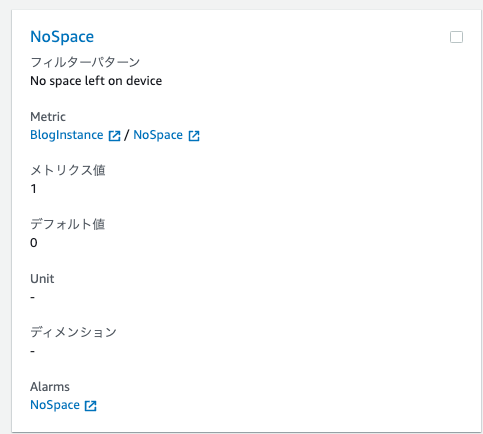
Task: Open the BlogInstance namespace link
Action: [67, 135]
